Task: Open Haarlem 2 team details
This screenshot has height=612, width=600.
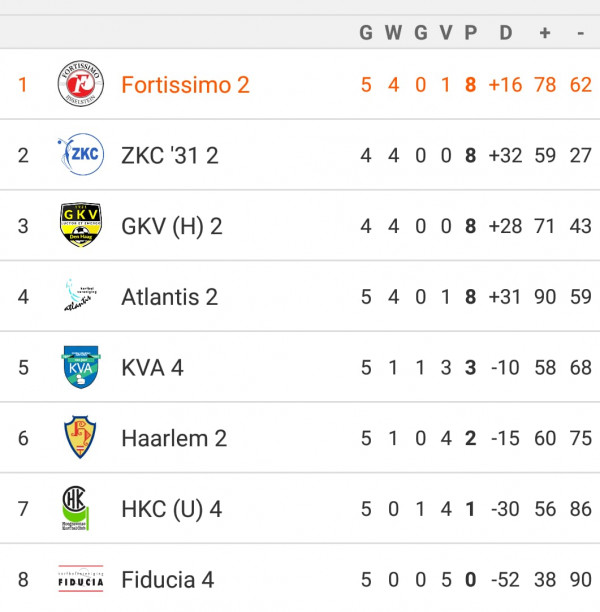Action: [x=174, y=438]
